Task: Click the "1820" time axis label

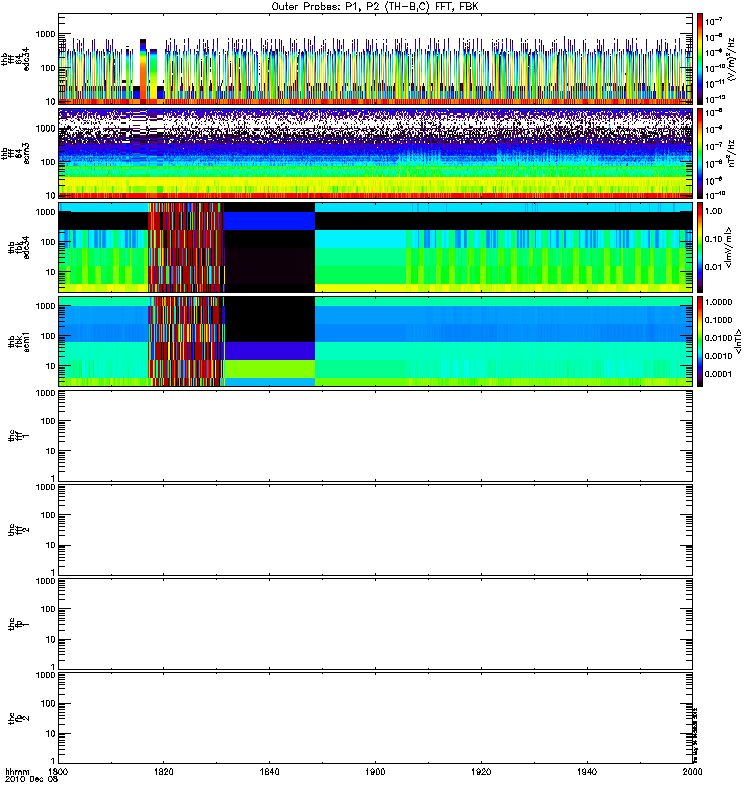Action: 164,771
